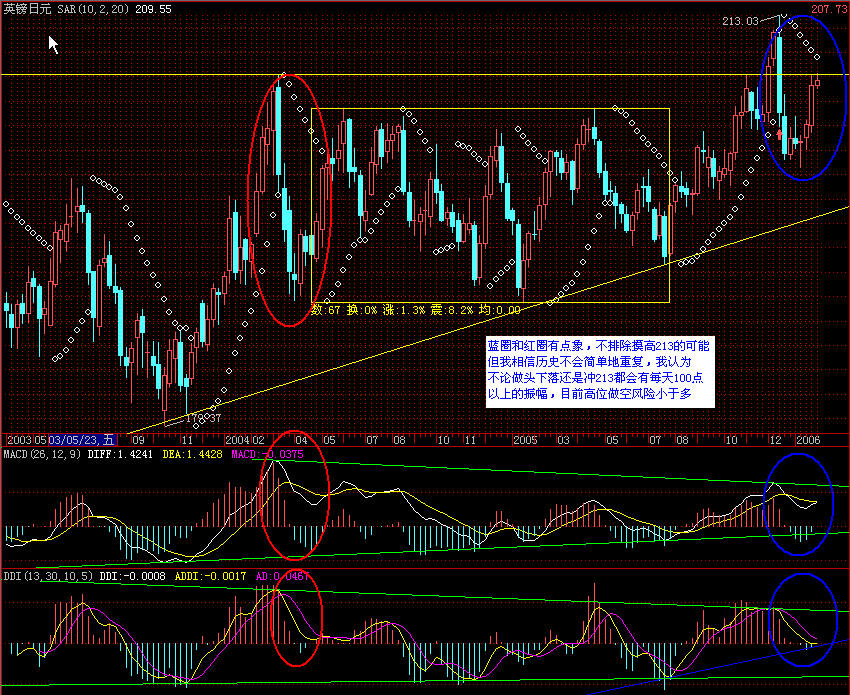
Task: Select the DDI(13,30,10,5) indicator label
Action: coord(48,576)
